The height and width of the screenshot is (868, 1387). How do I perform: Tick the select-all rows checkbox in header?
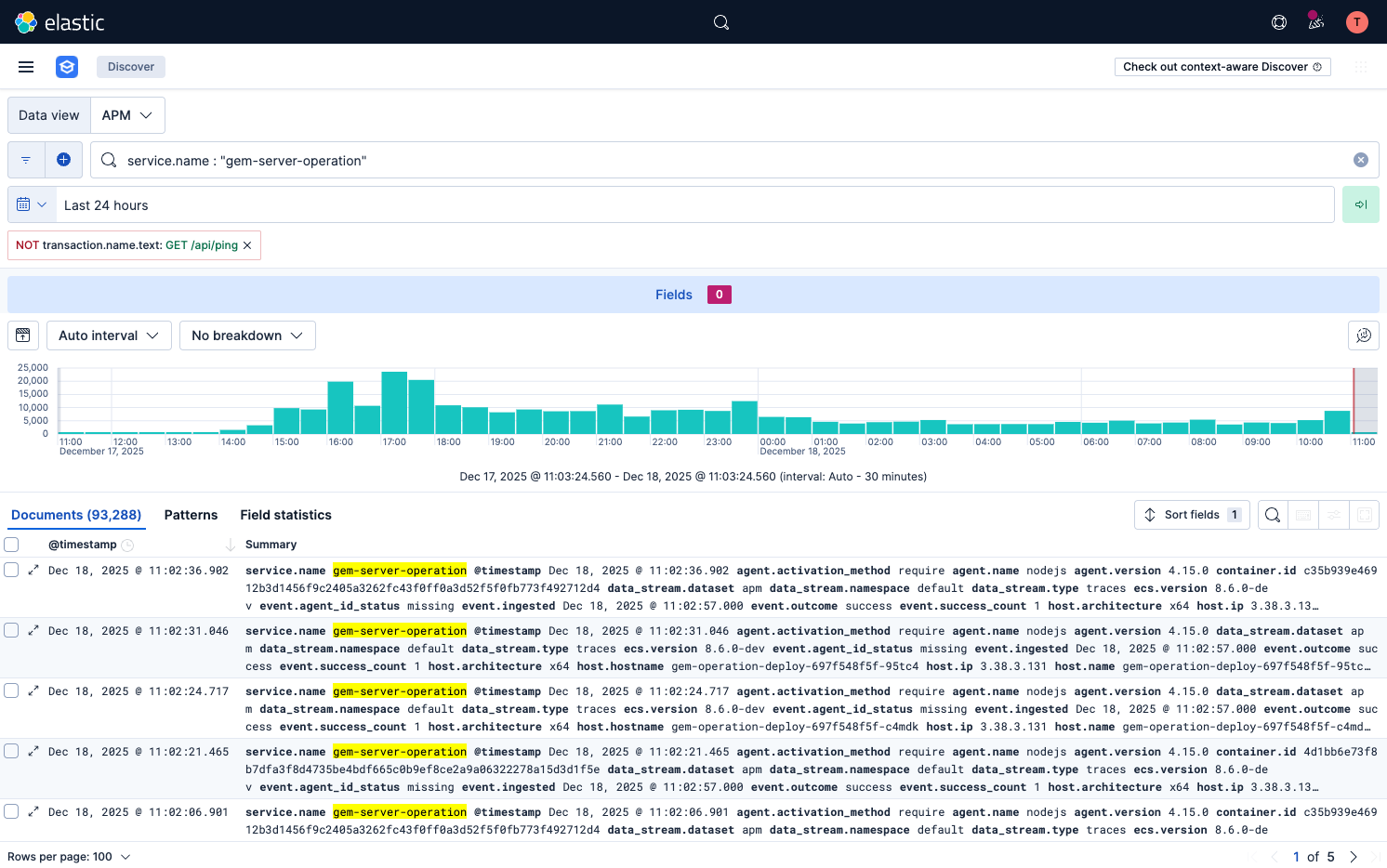12,545
